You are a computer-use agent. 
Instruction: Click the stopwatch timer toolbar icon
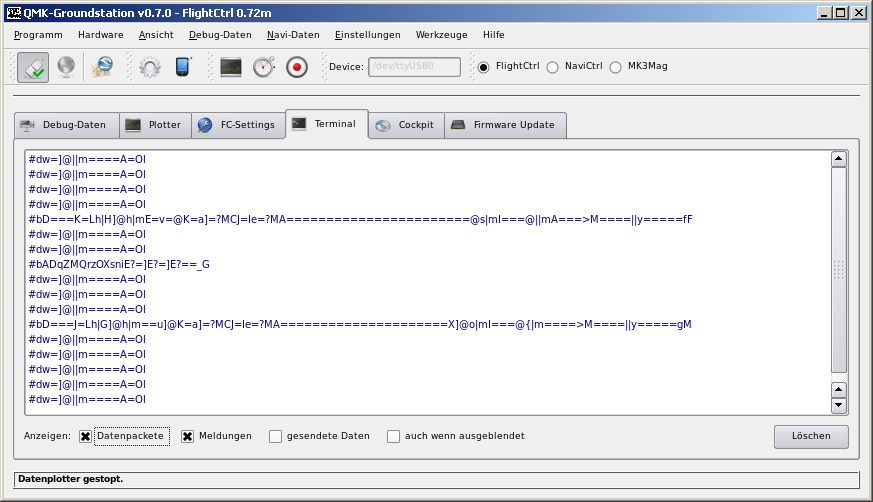[x=263, y=67]
